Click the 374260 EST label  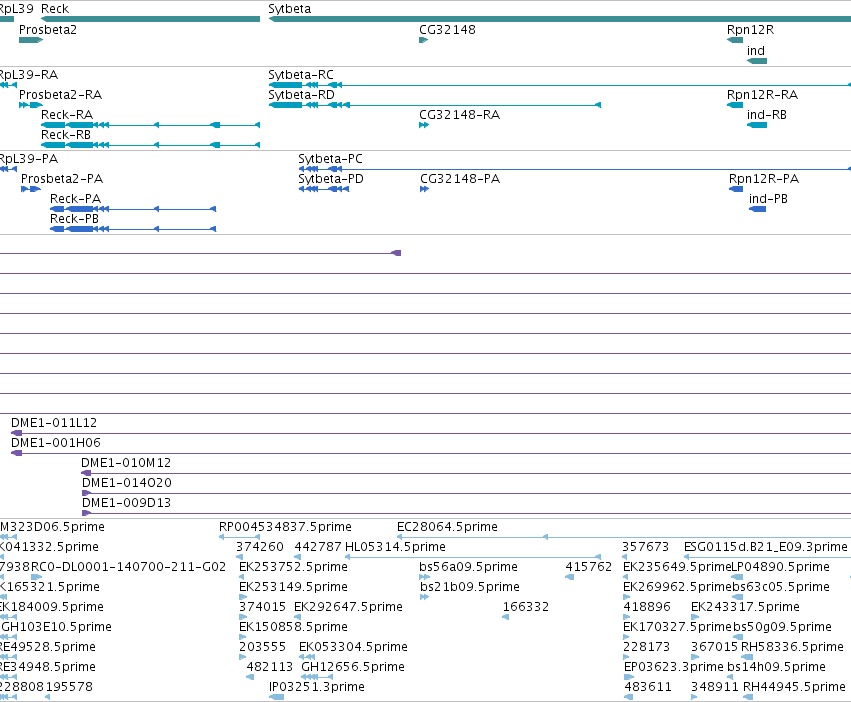point(260,547)
